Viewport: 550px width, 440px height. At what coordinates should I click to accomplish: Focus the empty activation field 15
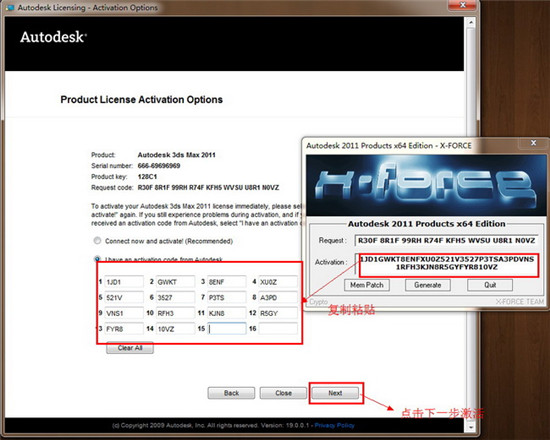click(x=227, y=329)
